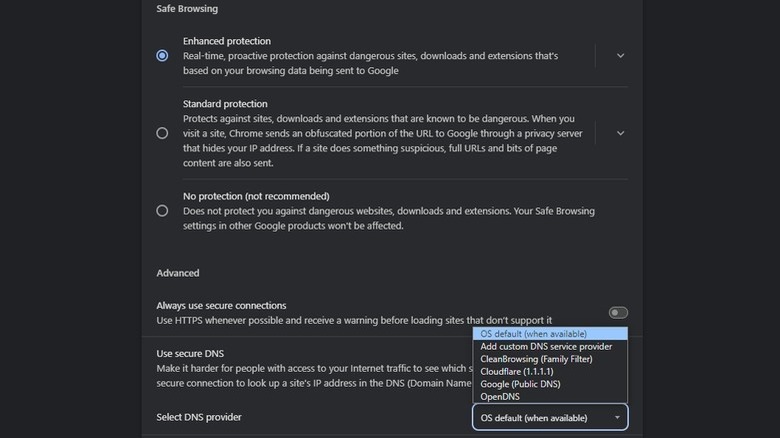Click the dropdown arrow in DNS provider box
Screen dimensions: 780x438
pos(617,417)
